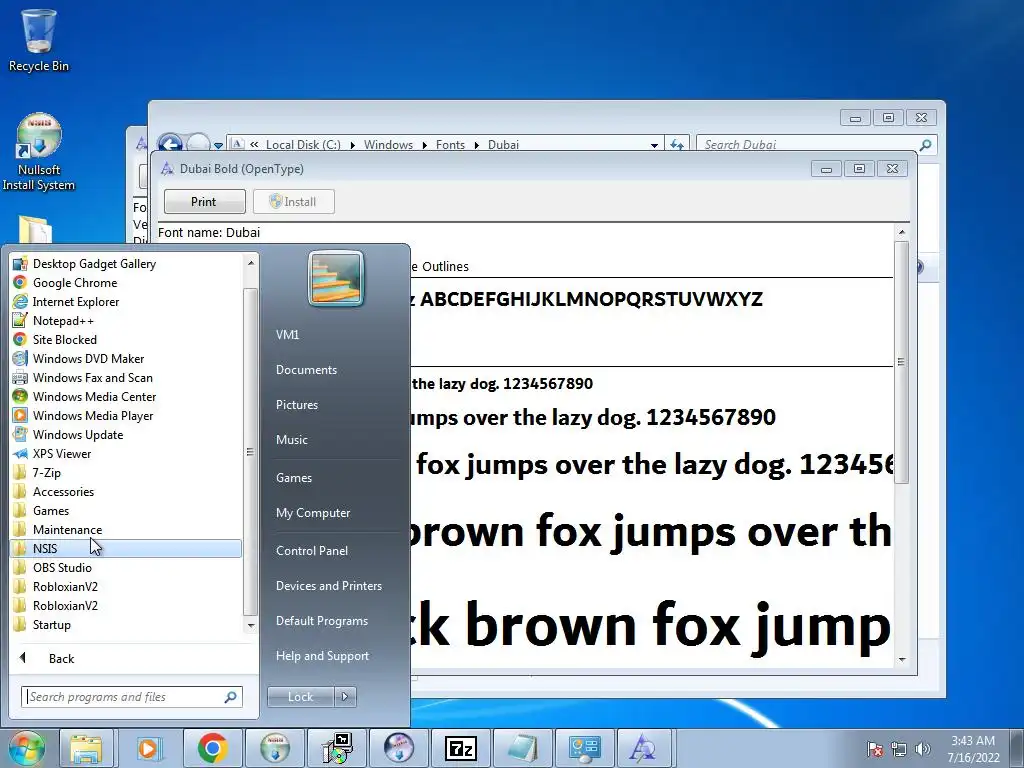Open Pictures from the Start menu
This screenshot has height=768, width=1024.
pos(297,405)
